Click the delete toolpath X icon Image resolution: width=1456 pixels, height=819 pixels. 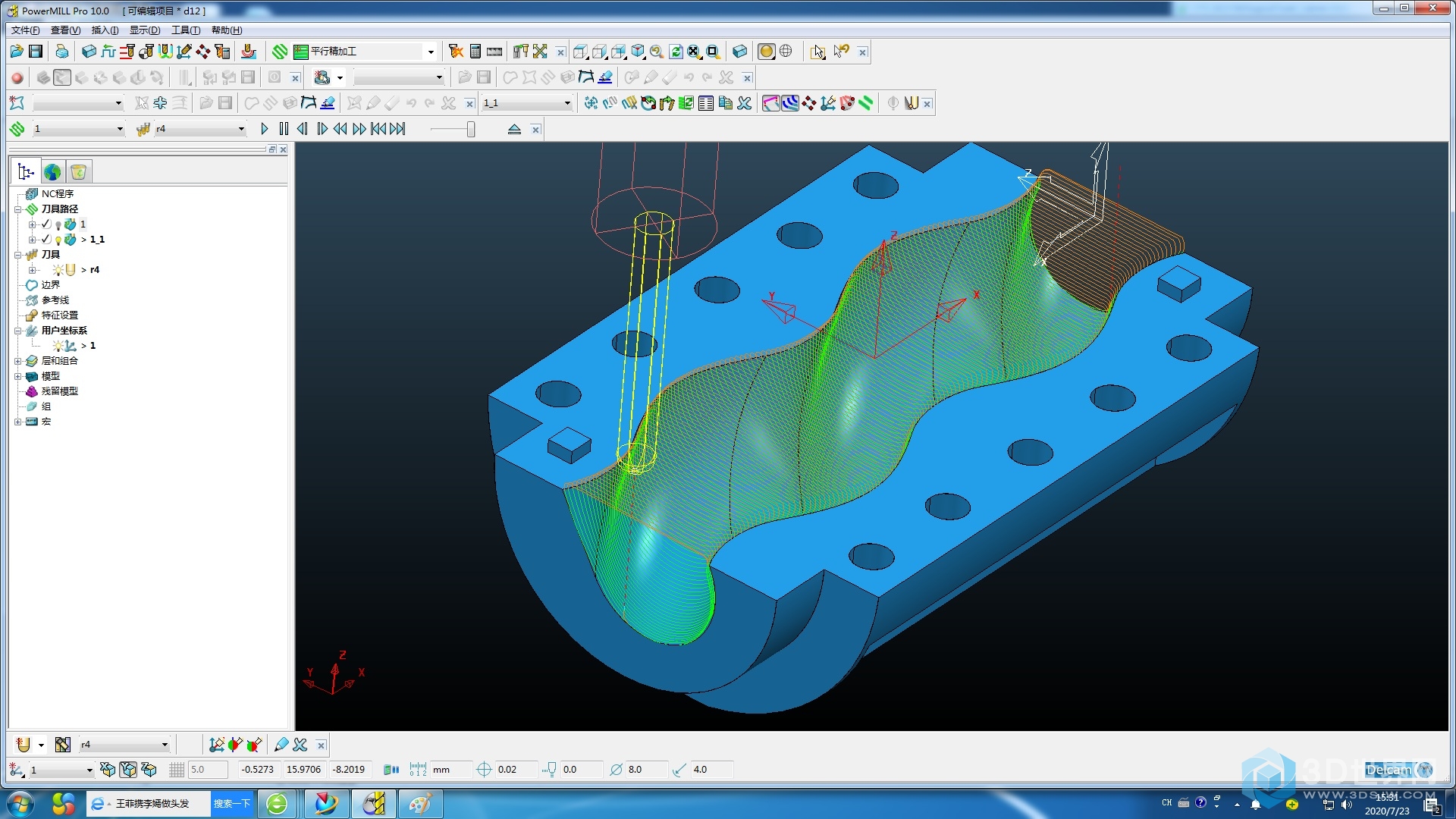pos(745,103)
